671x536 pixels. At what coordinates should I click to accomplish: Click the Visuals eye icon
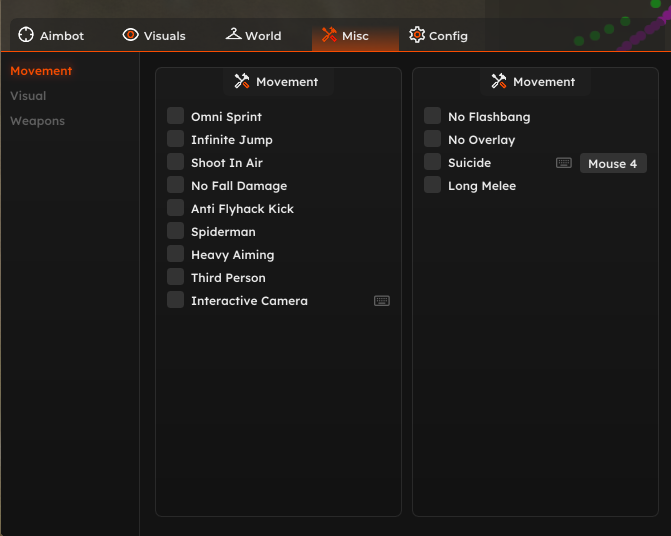click(x=131, y=35)
